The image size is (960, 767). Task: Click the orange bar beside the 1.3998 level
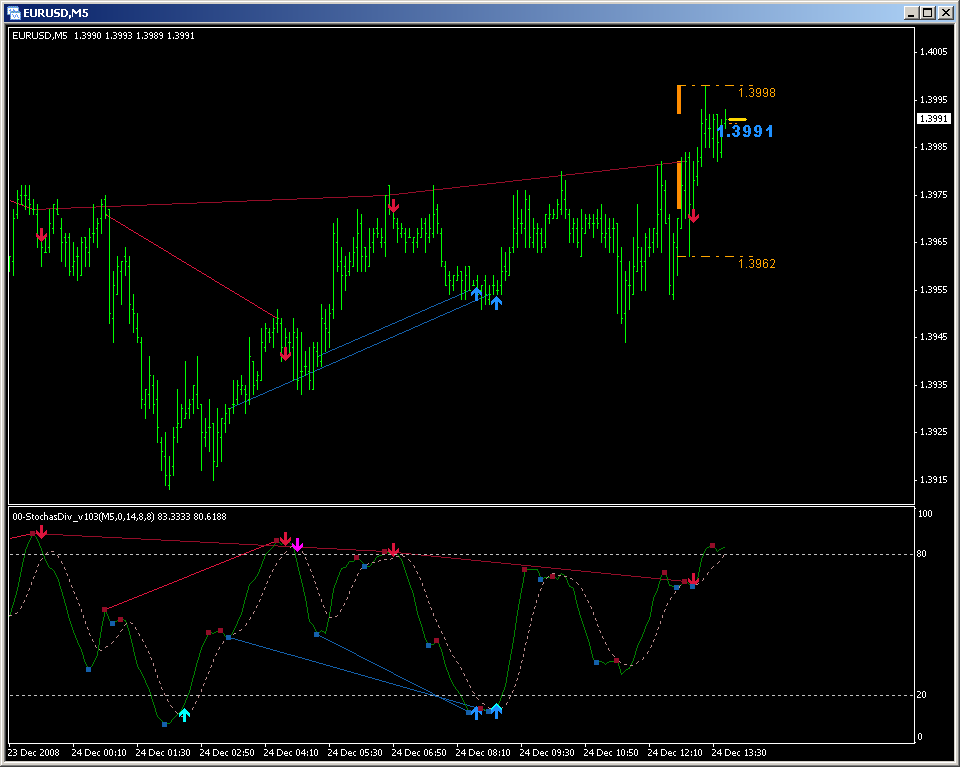click(679, 100)
